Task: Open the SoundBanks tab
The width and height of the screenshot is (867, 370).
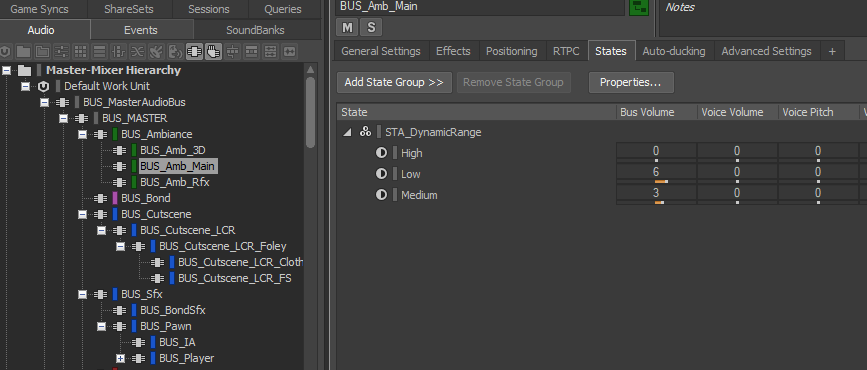Action: coord(255,30)
